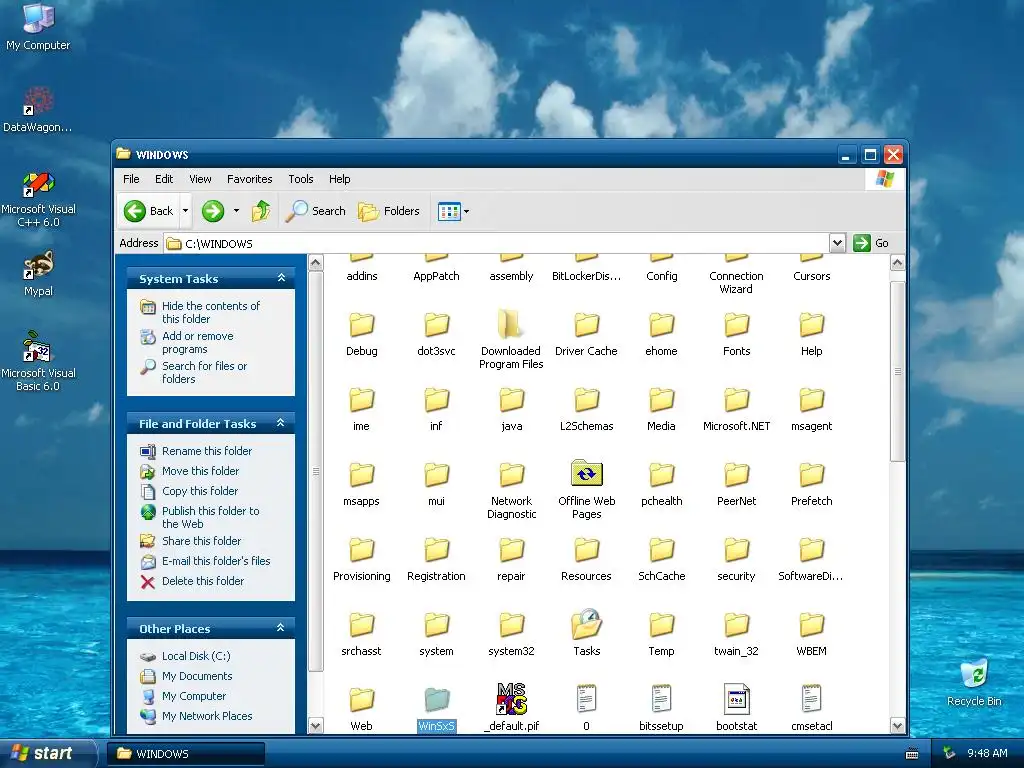The image size is (1024, 768).
Task: Click the Go button
Action: coord(871,244)
